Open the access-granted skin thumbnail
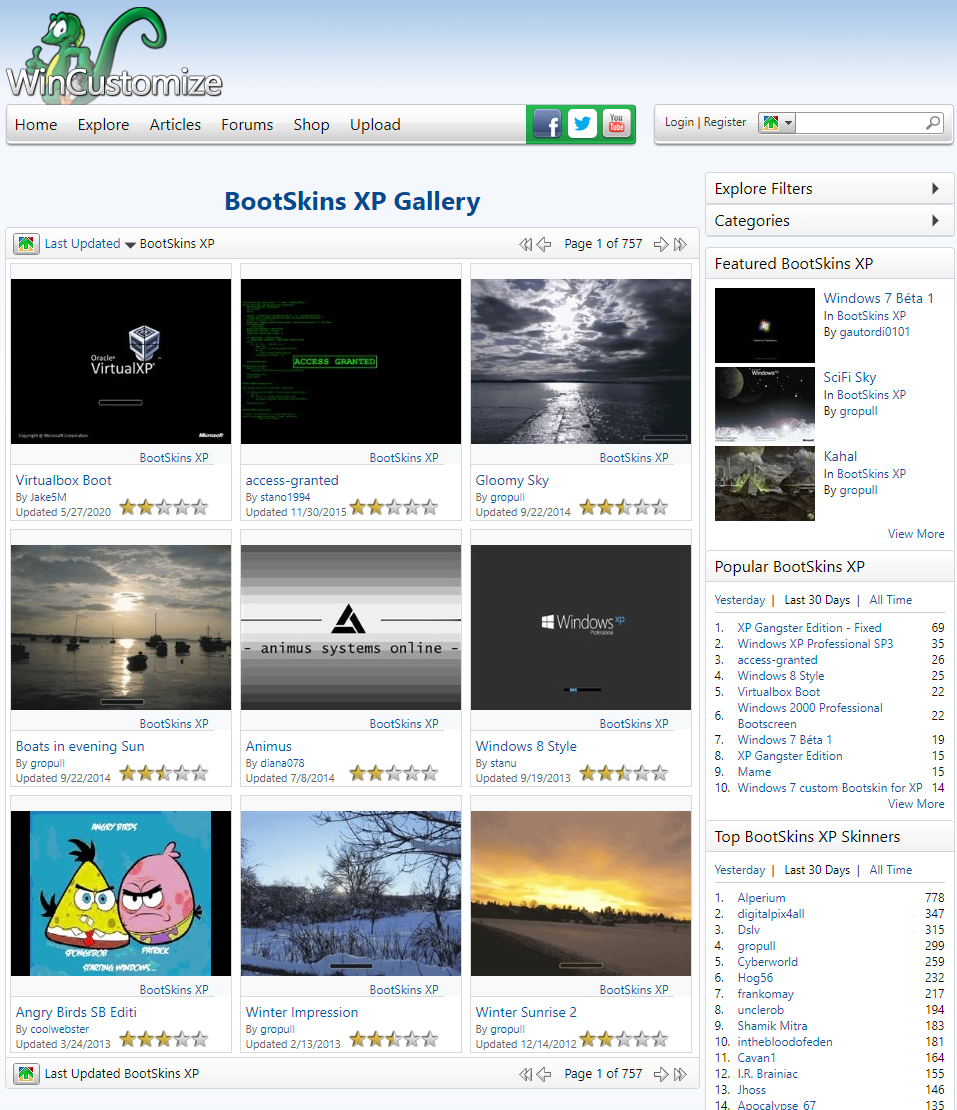The width and height of the screenshot is (957, 1110). pos(351,361)
